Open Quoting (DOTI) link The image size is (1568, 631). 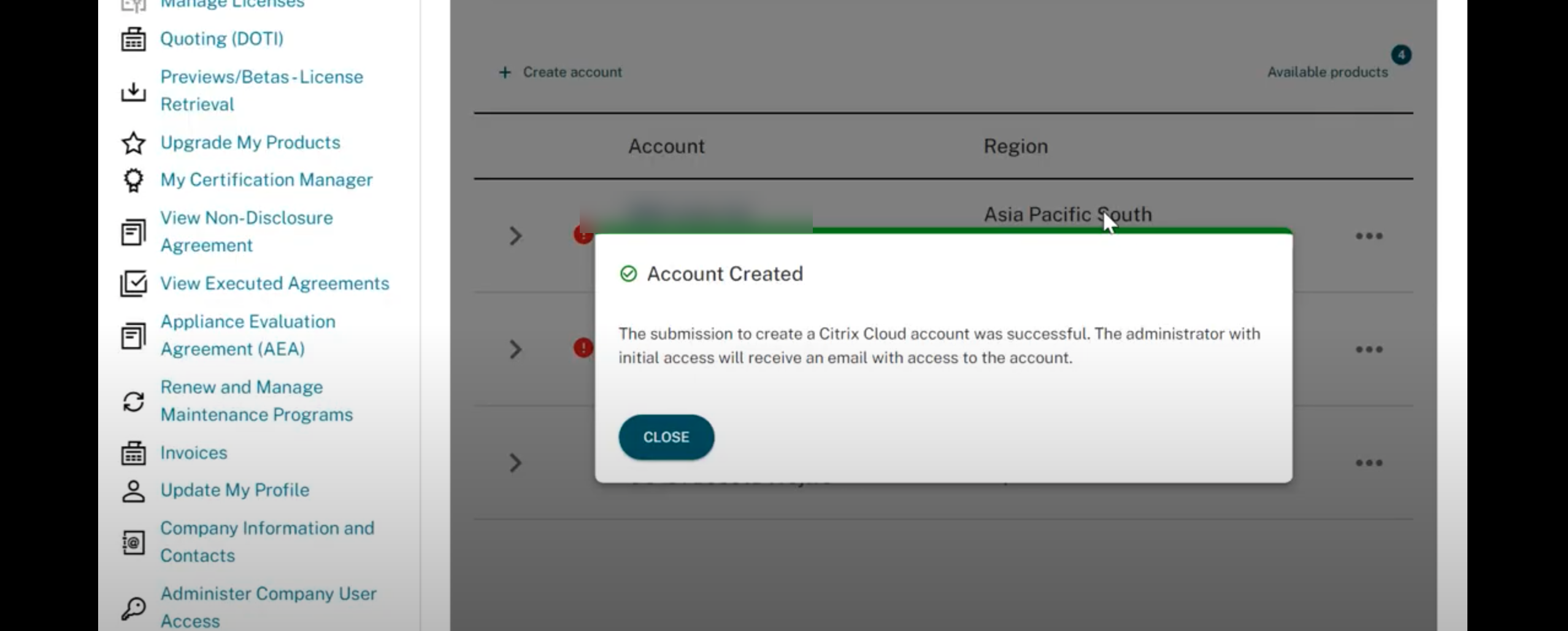tap(222, 39)
